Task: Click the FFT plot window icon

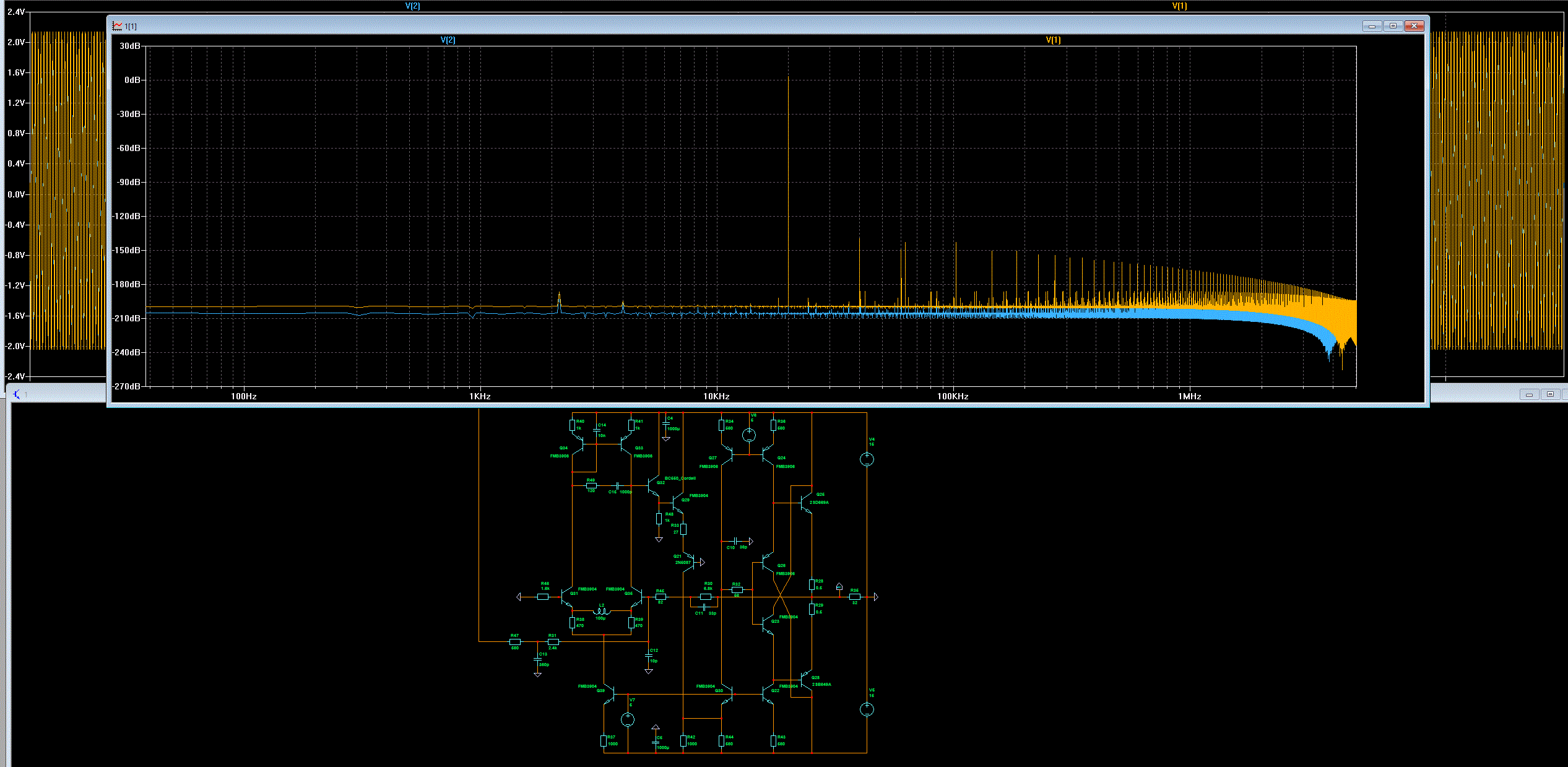Action: [117, 26]
